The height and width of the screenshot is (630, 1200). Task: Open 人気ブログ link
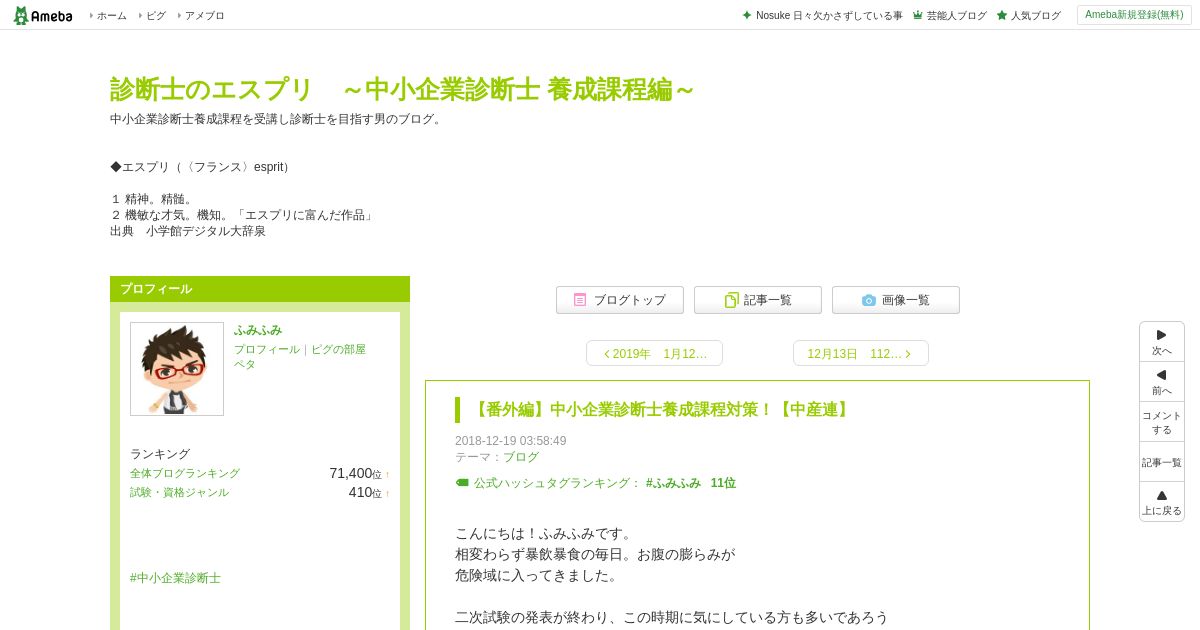click(1035, 16)
